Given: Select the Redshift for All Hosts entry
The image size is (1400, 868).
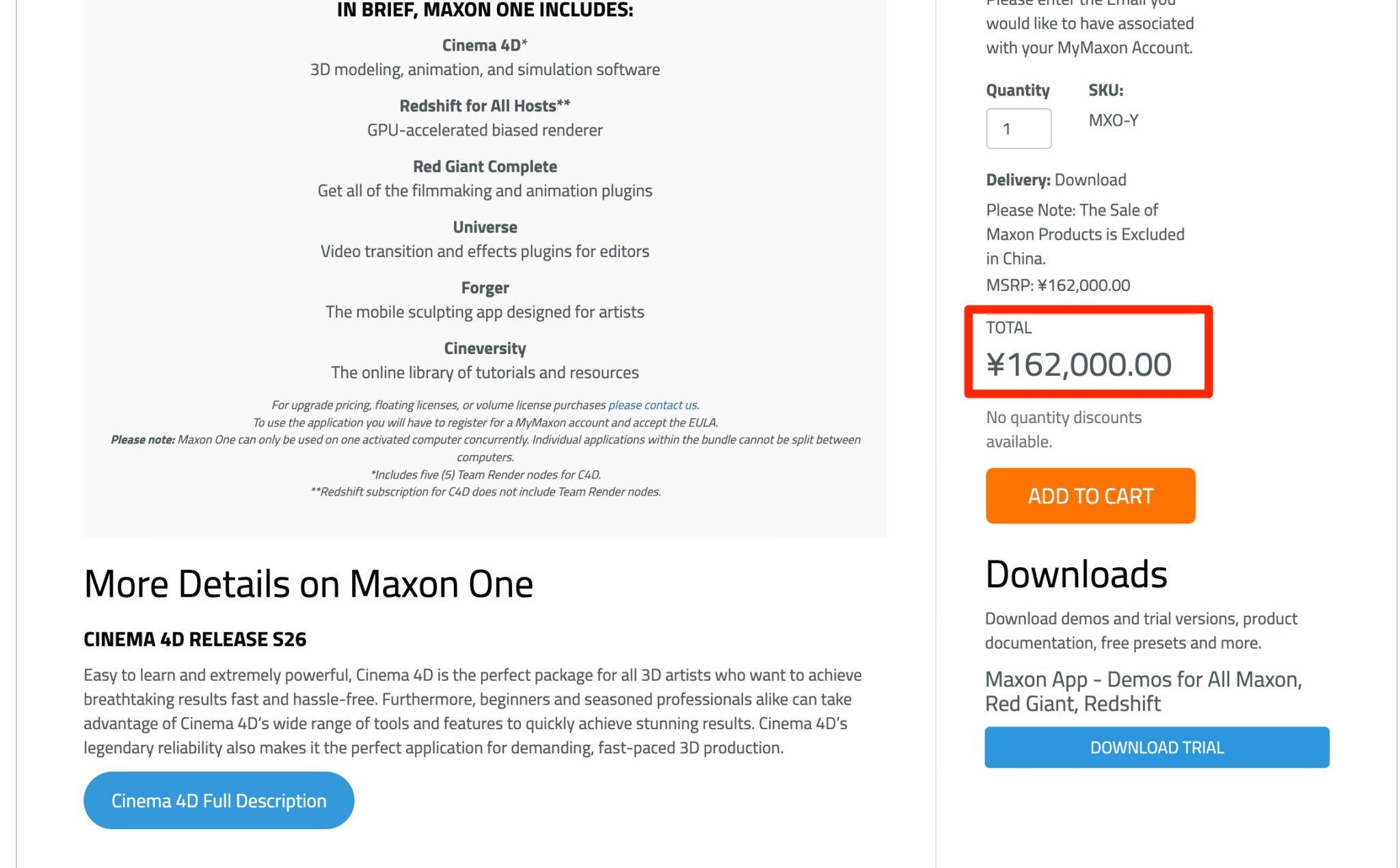Looking at the screenshot, I should (485, 106).
